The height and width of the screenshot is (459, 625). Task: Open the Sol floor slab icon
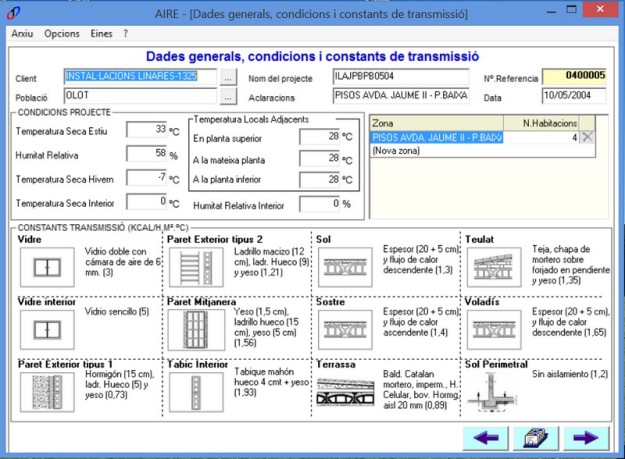pos(345,267)
